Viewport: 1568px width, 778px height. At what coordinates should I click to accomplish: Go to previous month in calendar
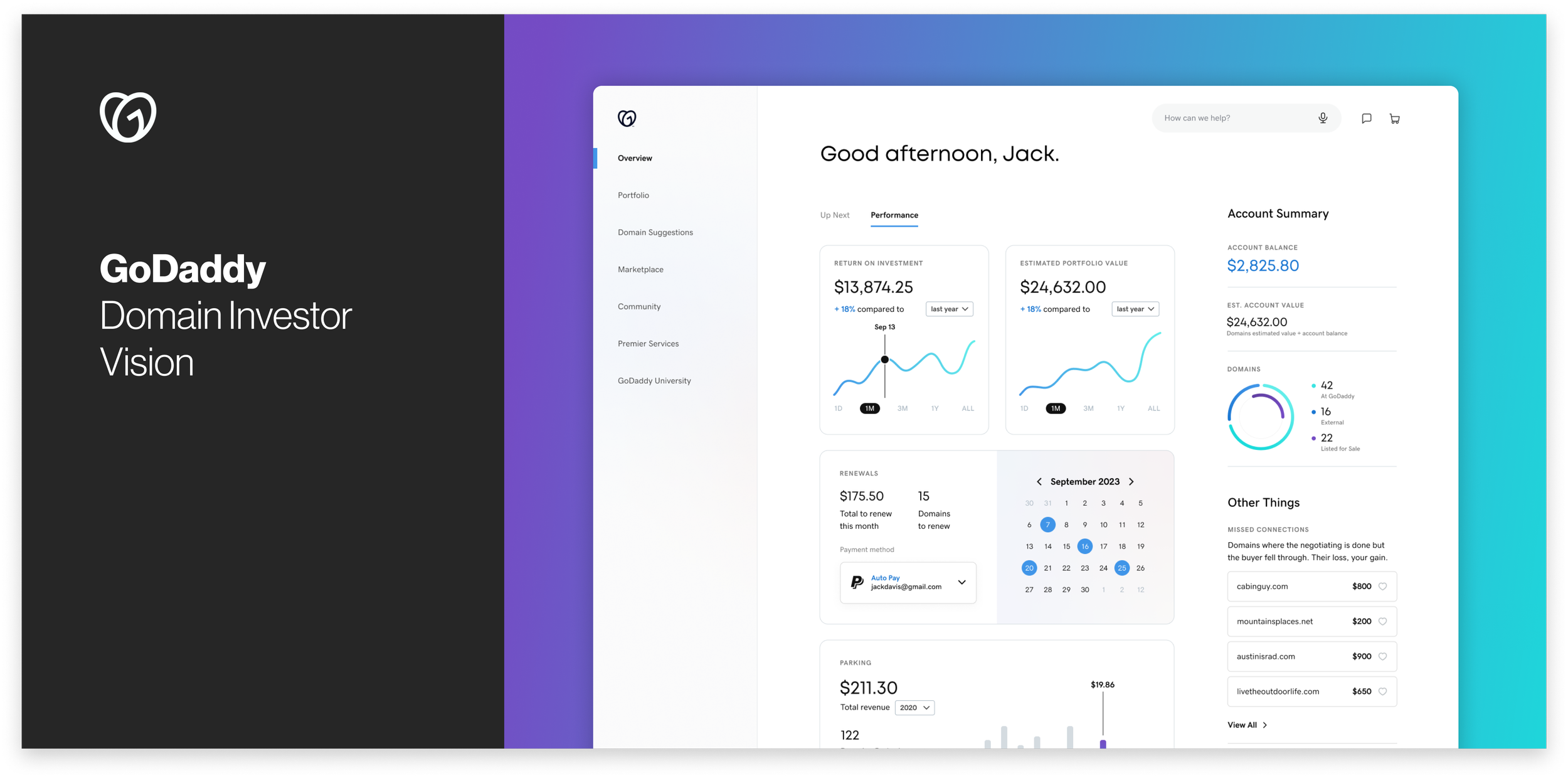pyautogui.click(x=1039, y=482)
